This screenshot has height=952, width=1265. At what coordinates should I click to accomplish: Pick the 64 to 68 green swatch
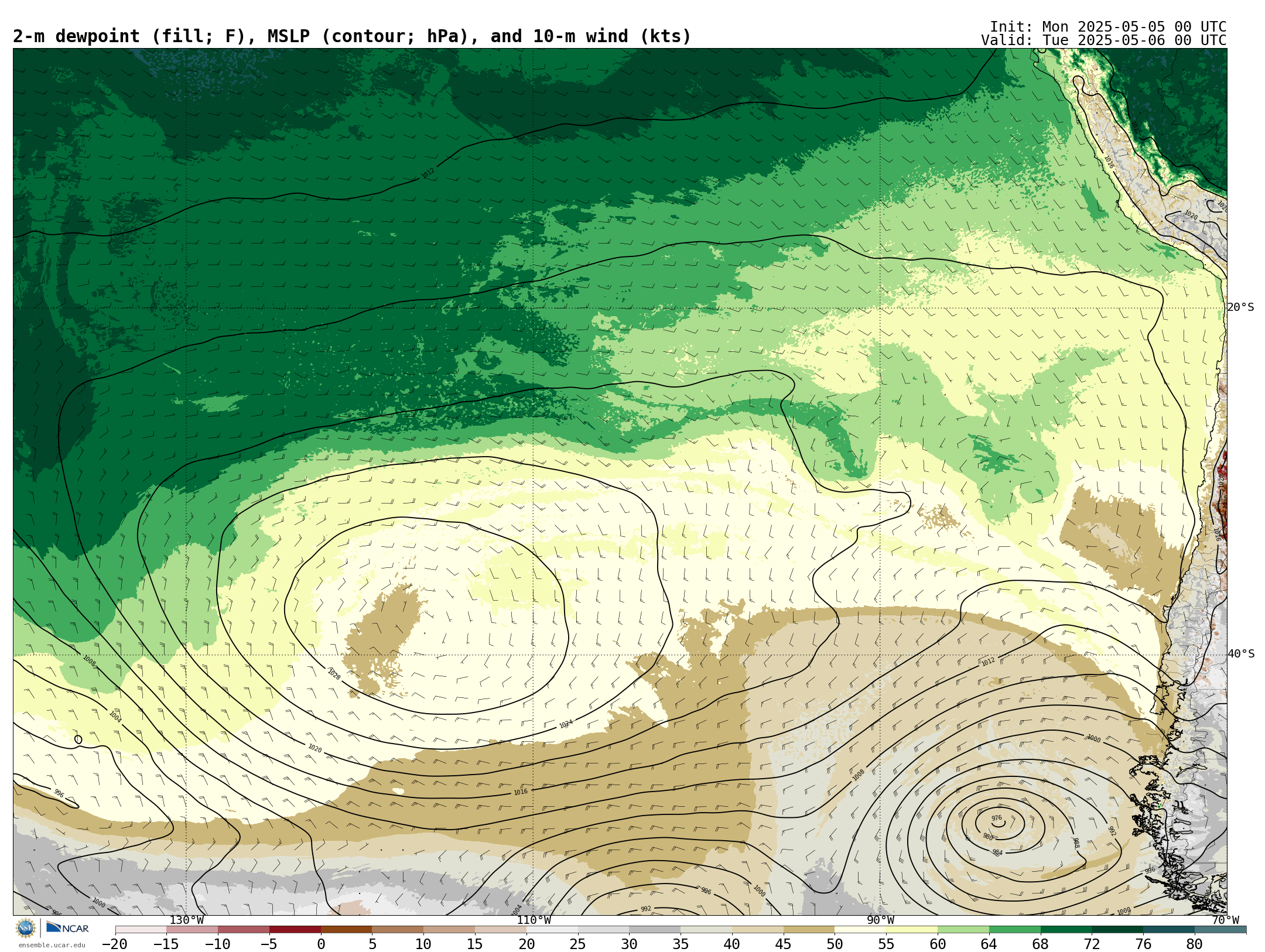1015,930
